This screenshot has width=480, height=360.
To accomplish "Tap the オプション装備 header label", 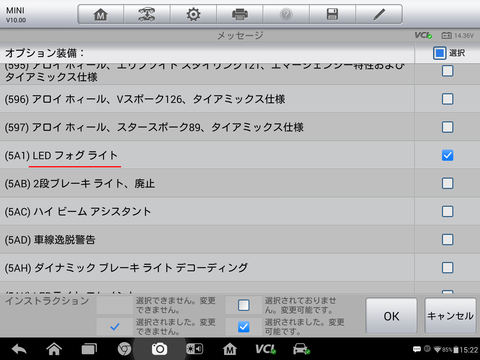I will [45, 53].
